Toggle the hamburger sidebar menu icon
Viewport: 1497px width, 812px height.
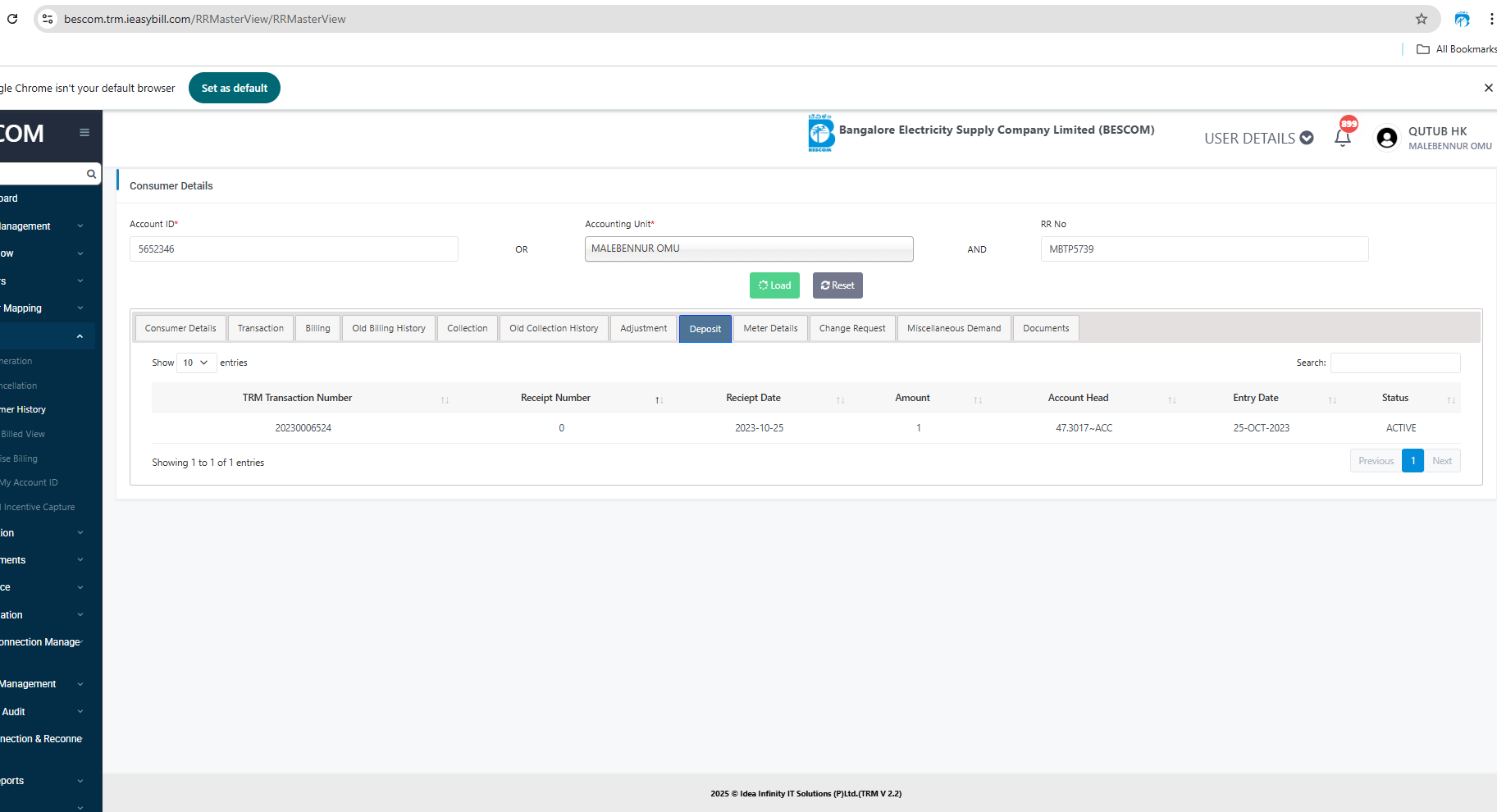point(84,133)
